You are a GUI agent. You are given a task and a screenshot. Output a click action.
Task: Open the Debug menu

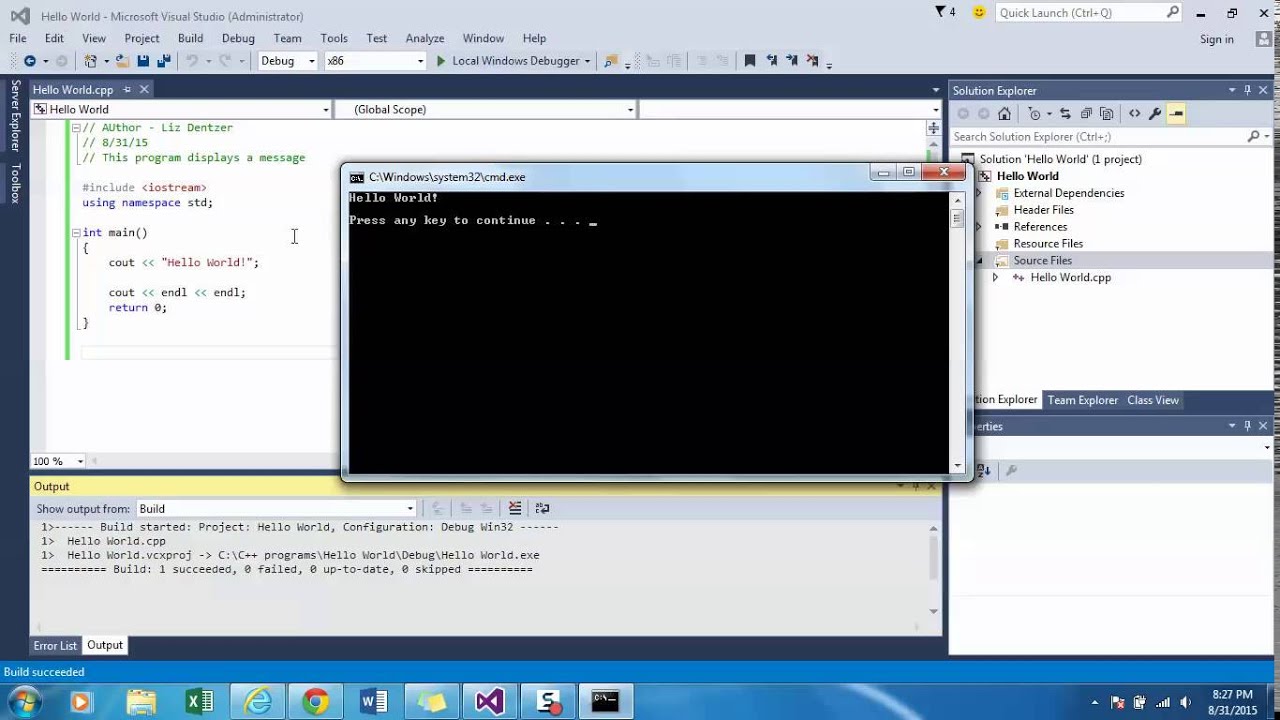pyautogui.click(x=238, y=38)
